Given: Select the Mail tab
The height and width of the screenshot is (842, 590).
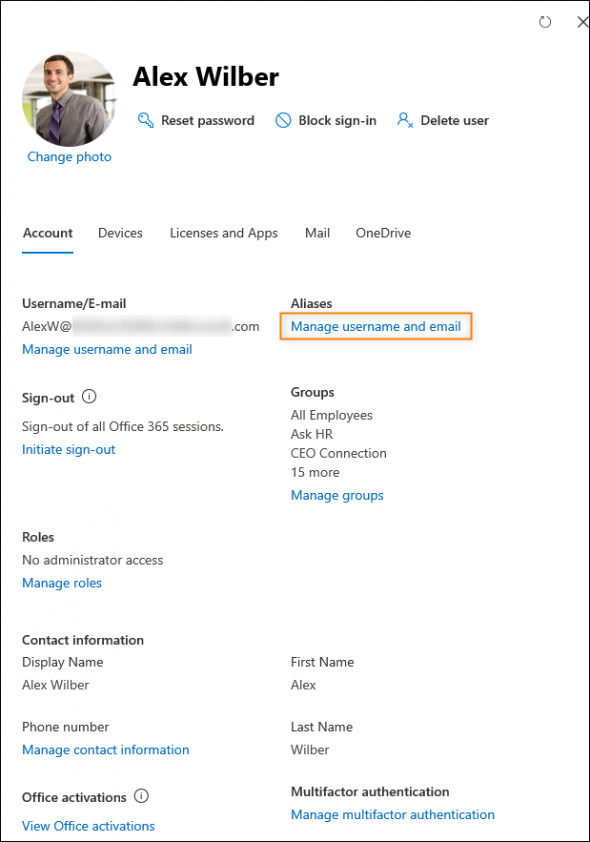Looking at the screenshot, I should coord(317,233).
